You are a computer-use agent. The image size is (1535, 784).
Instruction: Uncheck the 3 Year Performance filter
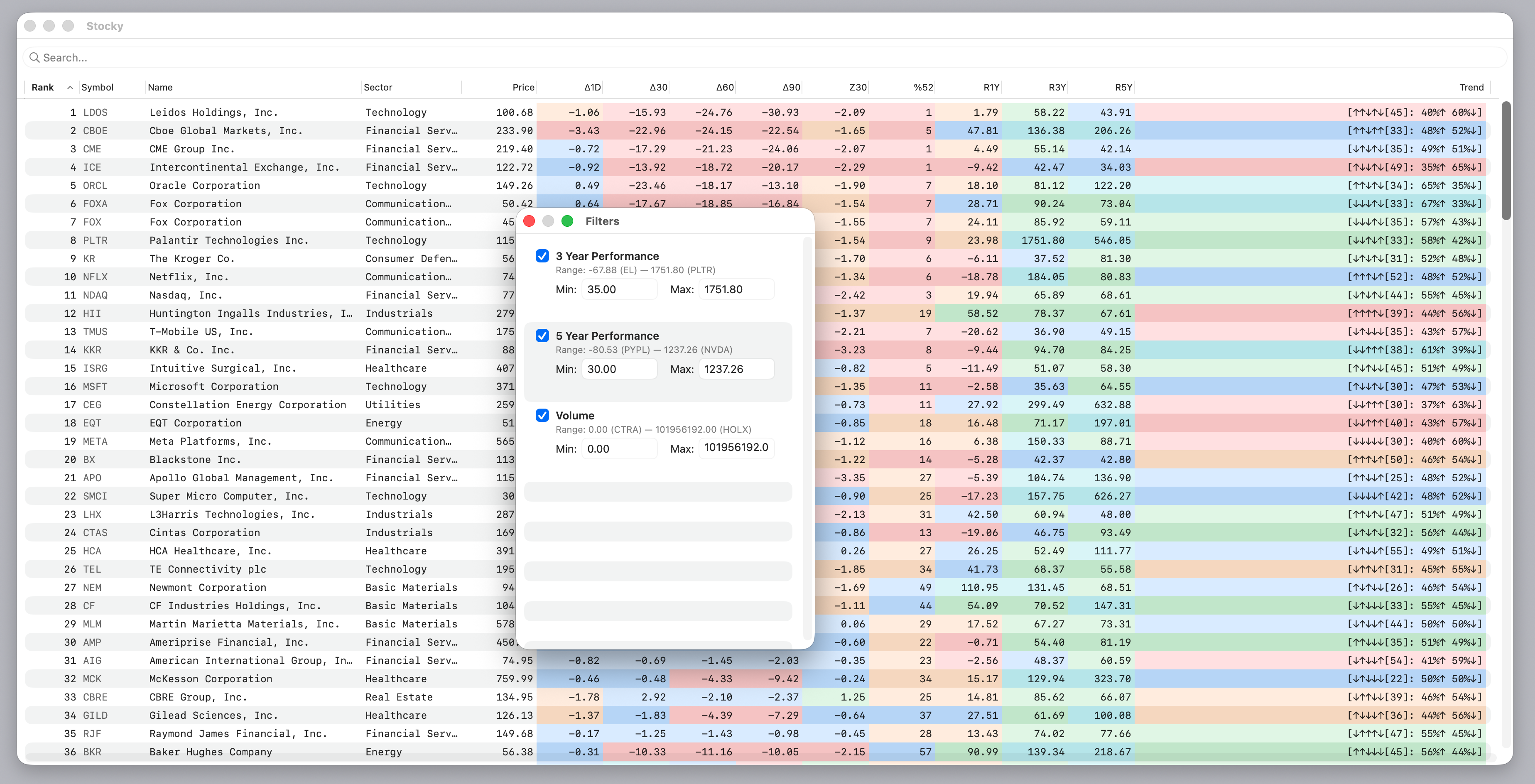click(x=542, y=256)
